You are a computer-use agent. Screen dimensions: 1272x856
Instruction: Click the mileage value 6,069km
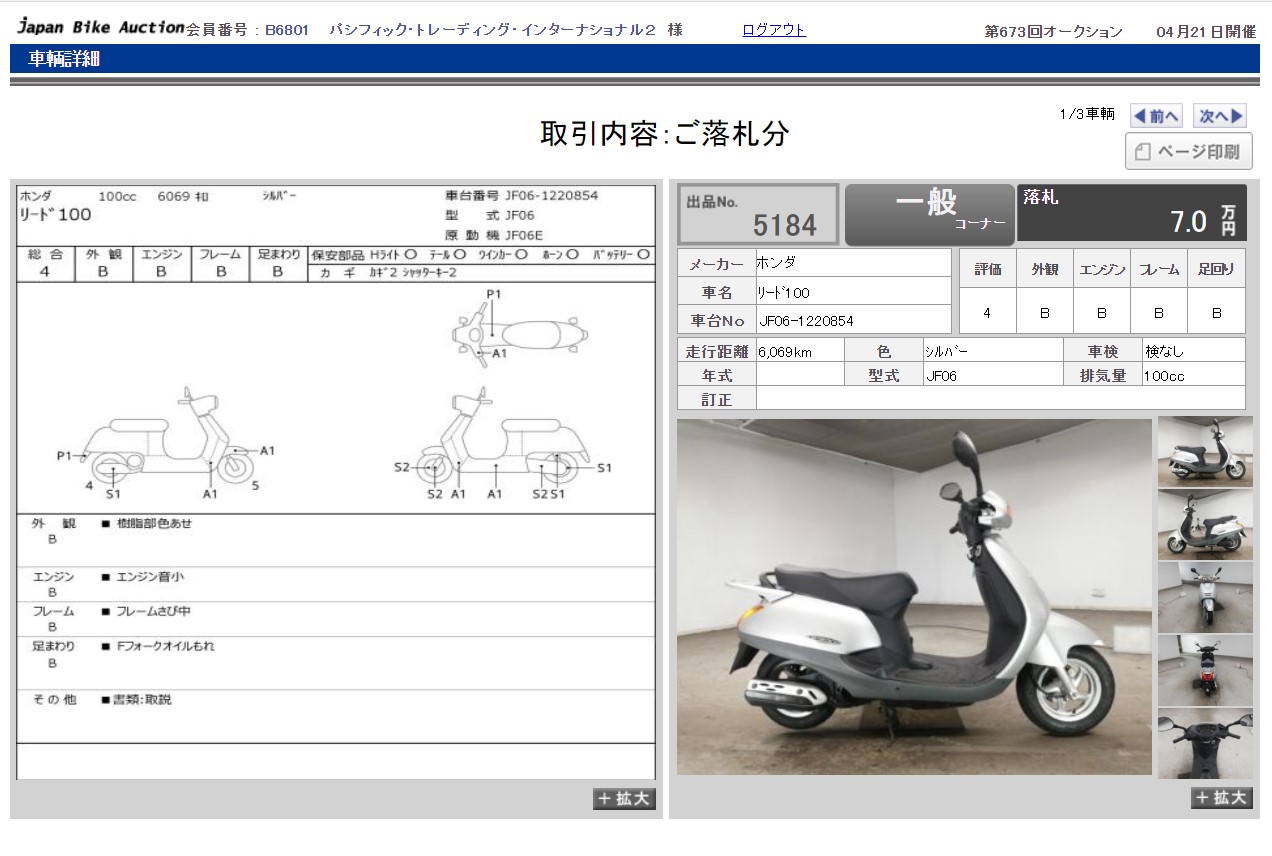[785, 352]
